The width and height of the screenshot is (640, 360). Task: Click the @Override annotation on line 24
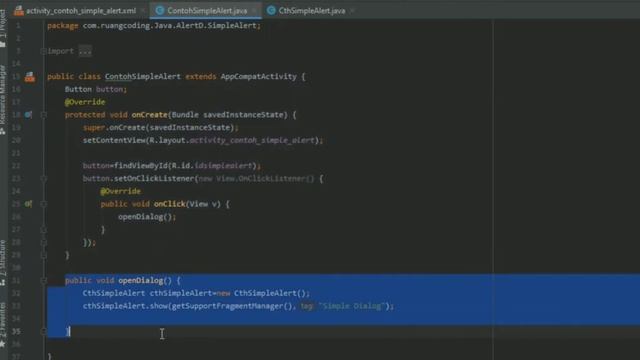tap(120, 191)
